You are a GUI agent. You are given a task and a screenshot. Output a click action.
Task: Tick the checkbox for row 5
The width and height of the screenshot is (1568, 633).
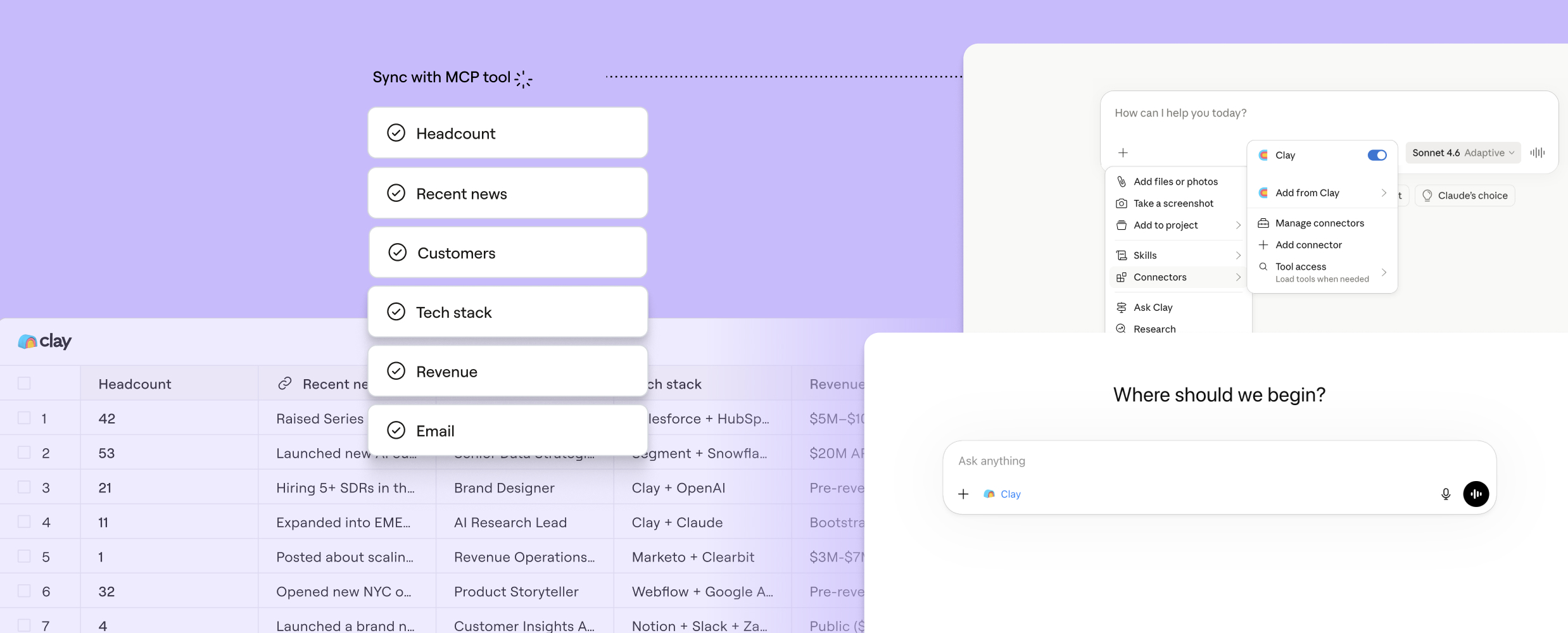click(24, 556)
